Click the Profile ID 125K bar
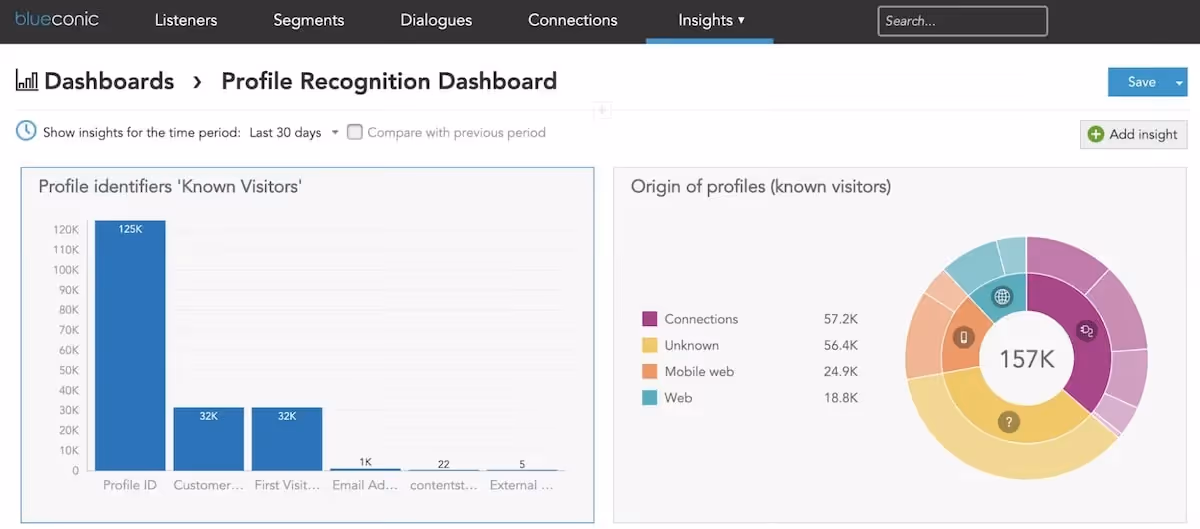Viewport: 1200px width, 529px height. click(x=130, y=345)
